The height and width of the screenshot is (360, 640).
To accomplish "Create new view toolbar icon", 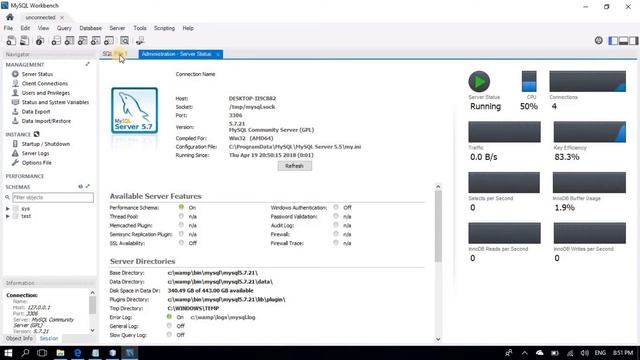I will coord(82,40).
